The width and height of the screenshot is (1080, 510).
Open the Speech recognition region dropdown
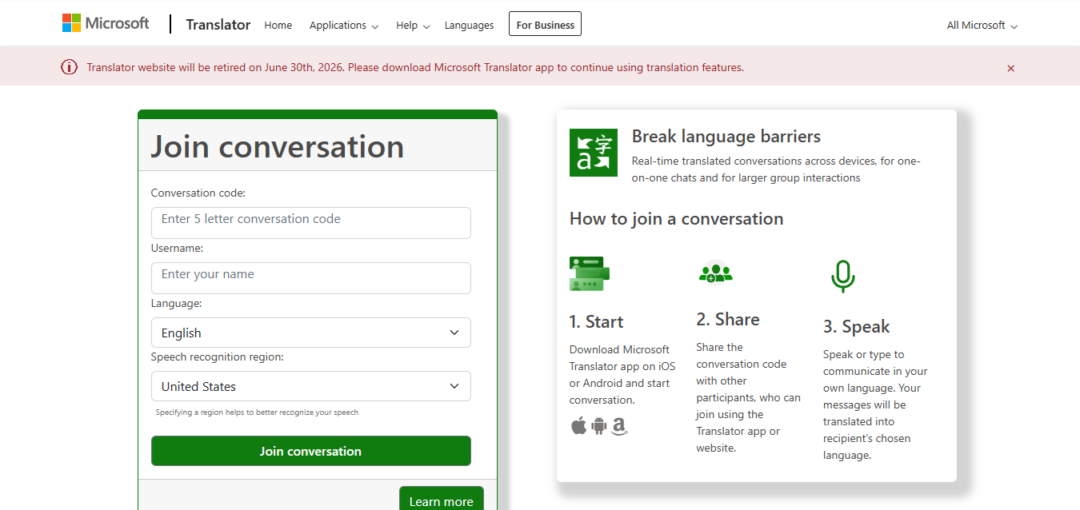[x=310, y=386]
